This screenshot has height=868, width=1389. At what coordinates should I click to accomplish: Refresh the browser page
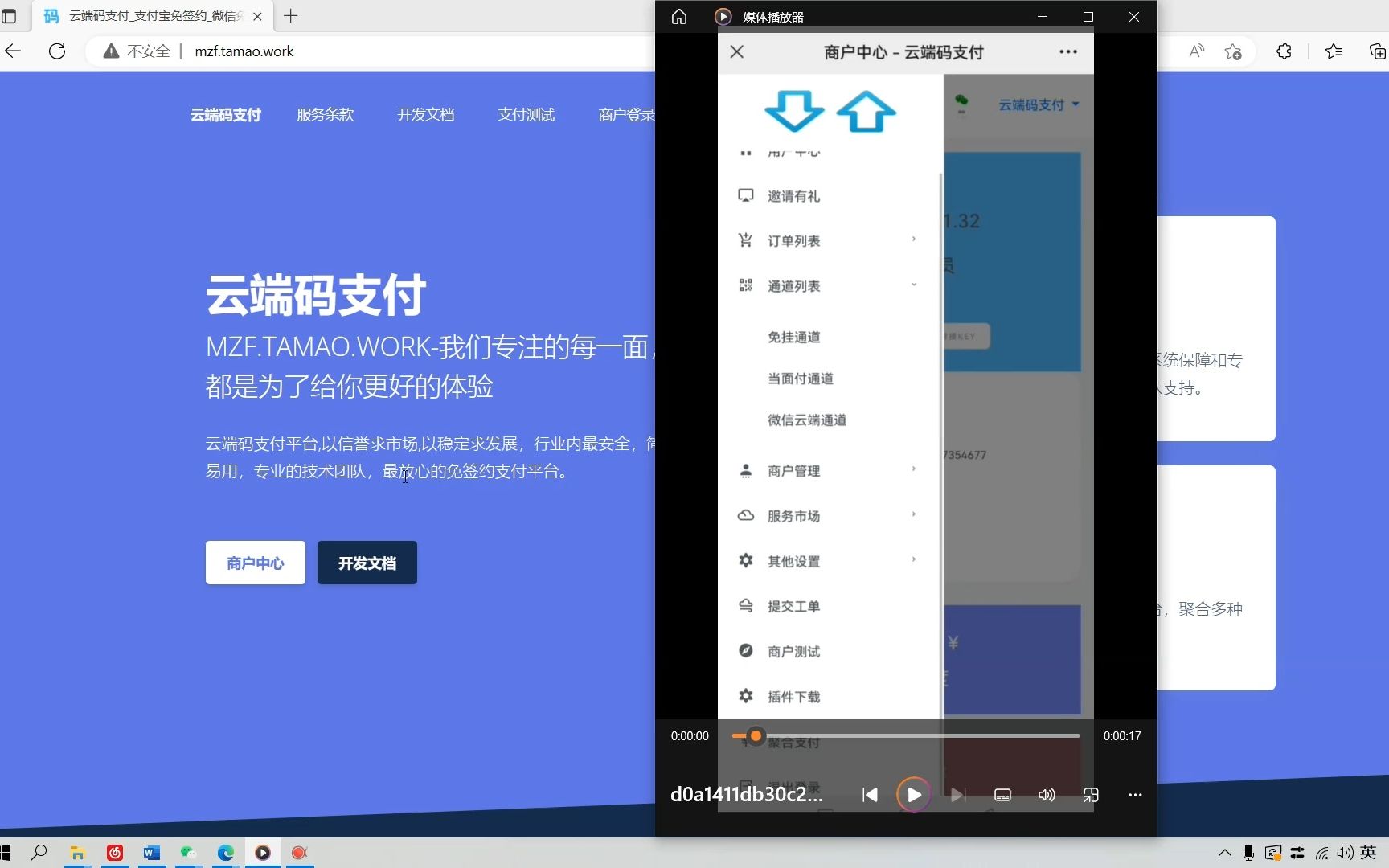pos(57,51)
